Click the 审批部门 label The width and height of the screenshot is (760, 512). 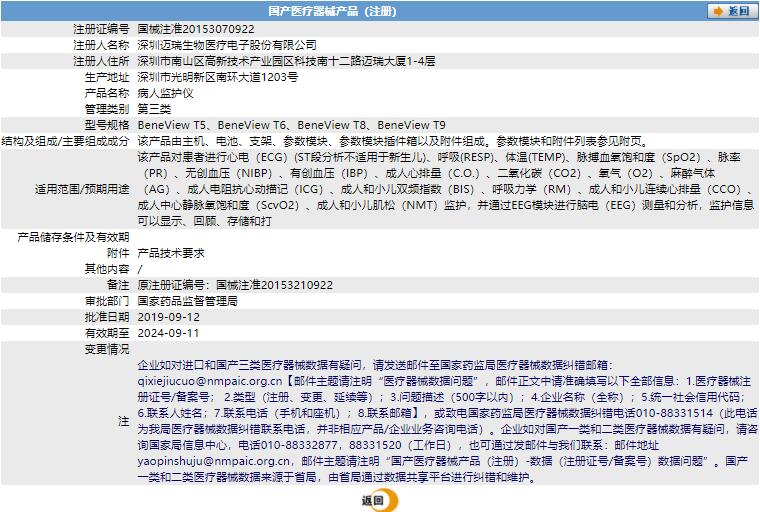pyautogui.click(x=107, y=301)
